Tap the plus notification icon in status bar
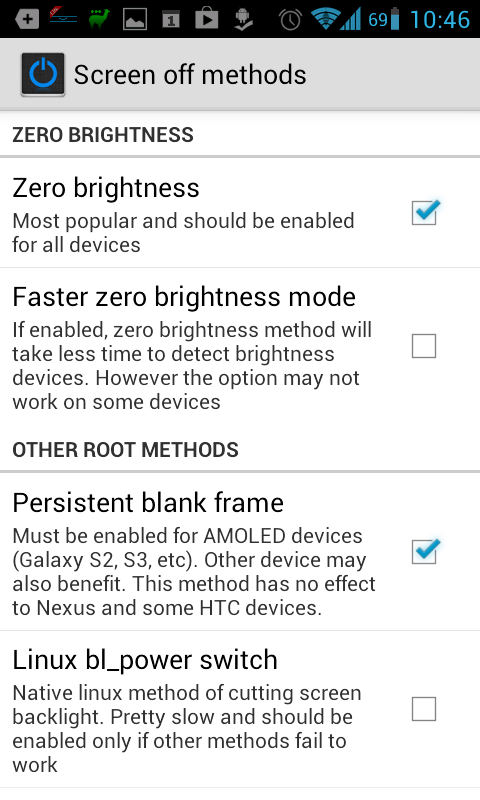The image size is (480, 800). 27,20
